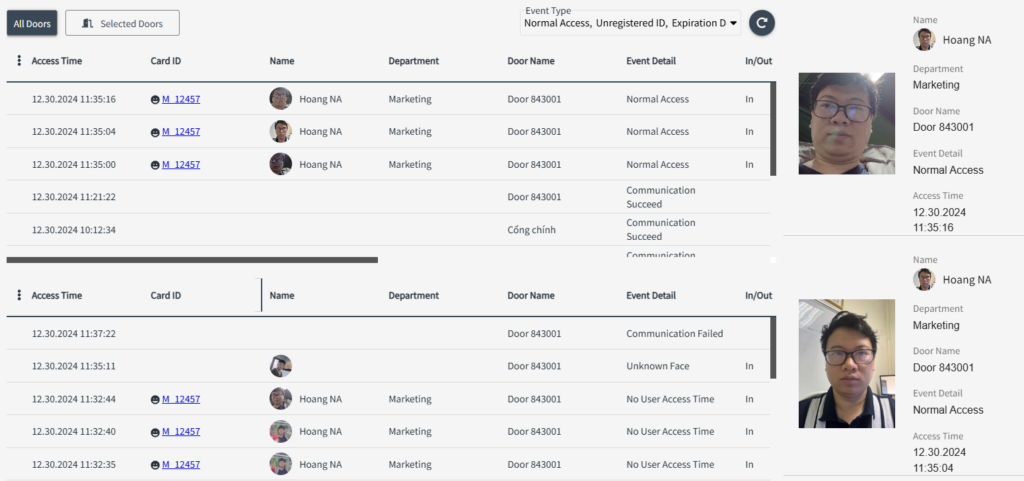Click the face icon beside card ID at 11:35:16

155,100
